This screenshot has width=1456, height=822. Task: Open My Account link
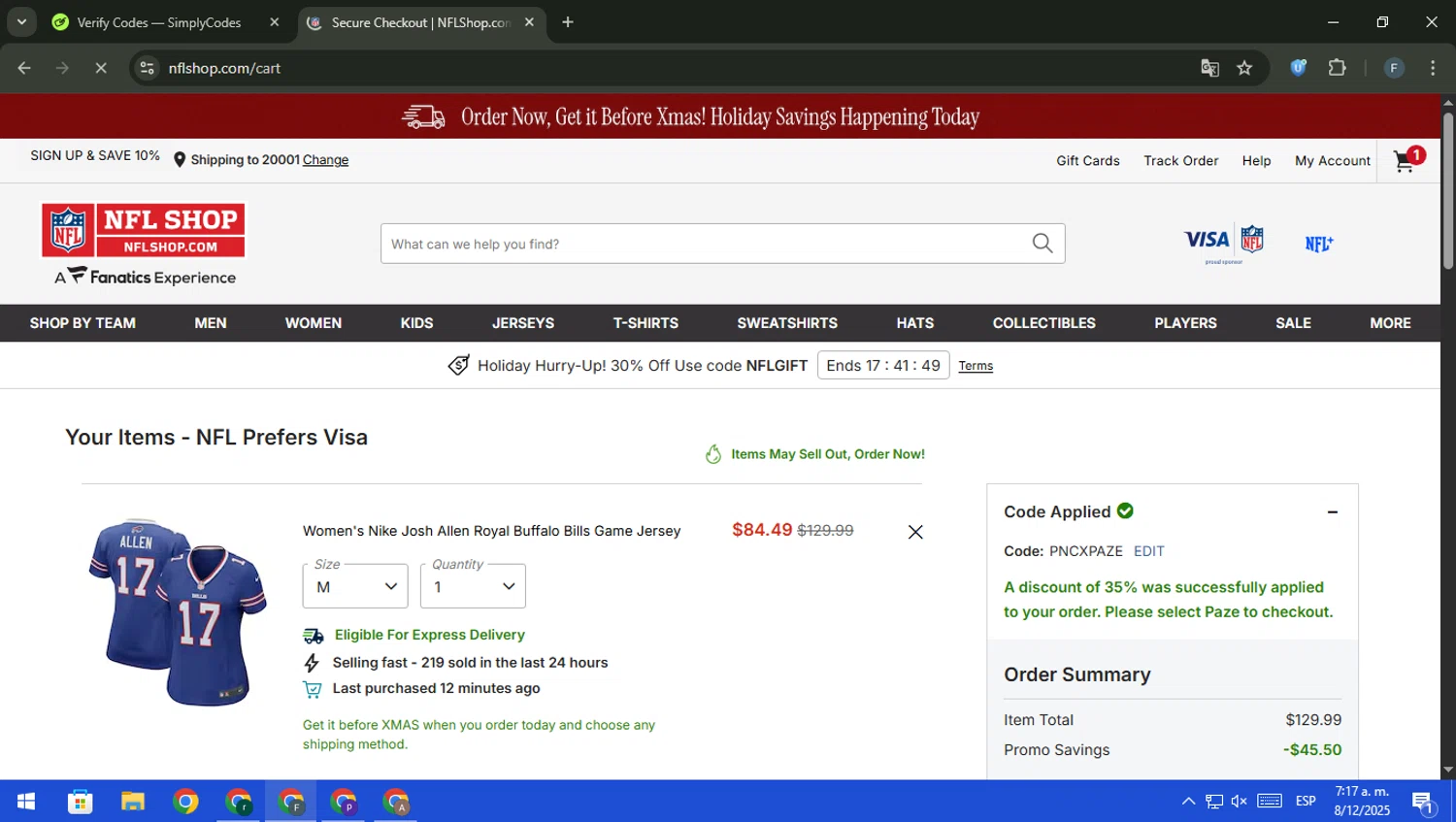pyautogui.click(x=1333, y=161)
